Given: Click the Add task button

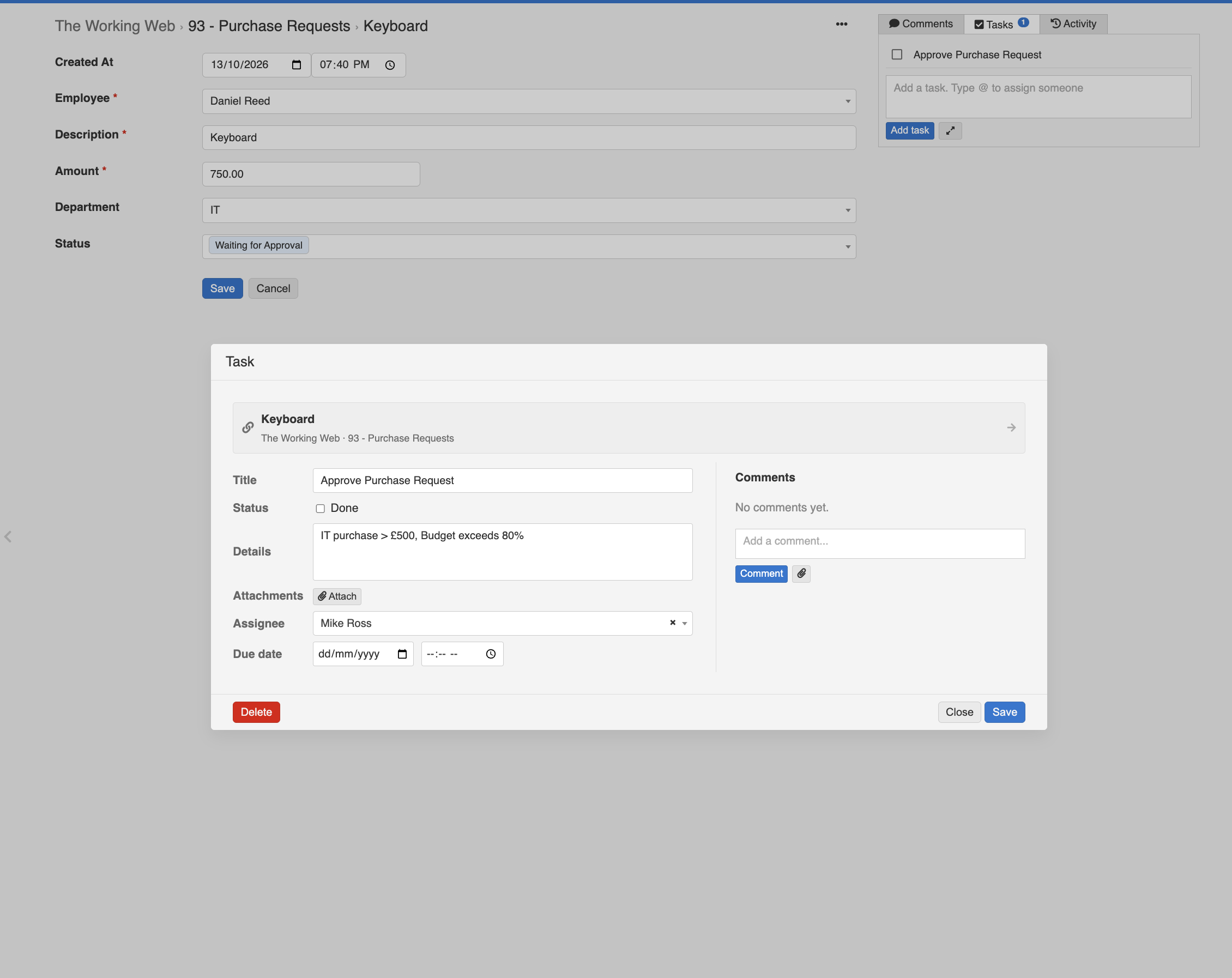Looking at the screenshot, I should coord(910,130).
